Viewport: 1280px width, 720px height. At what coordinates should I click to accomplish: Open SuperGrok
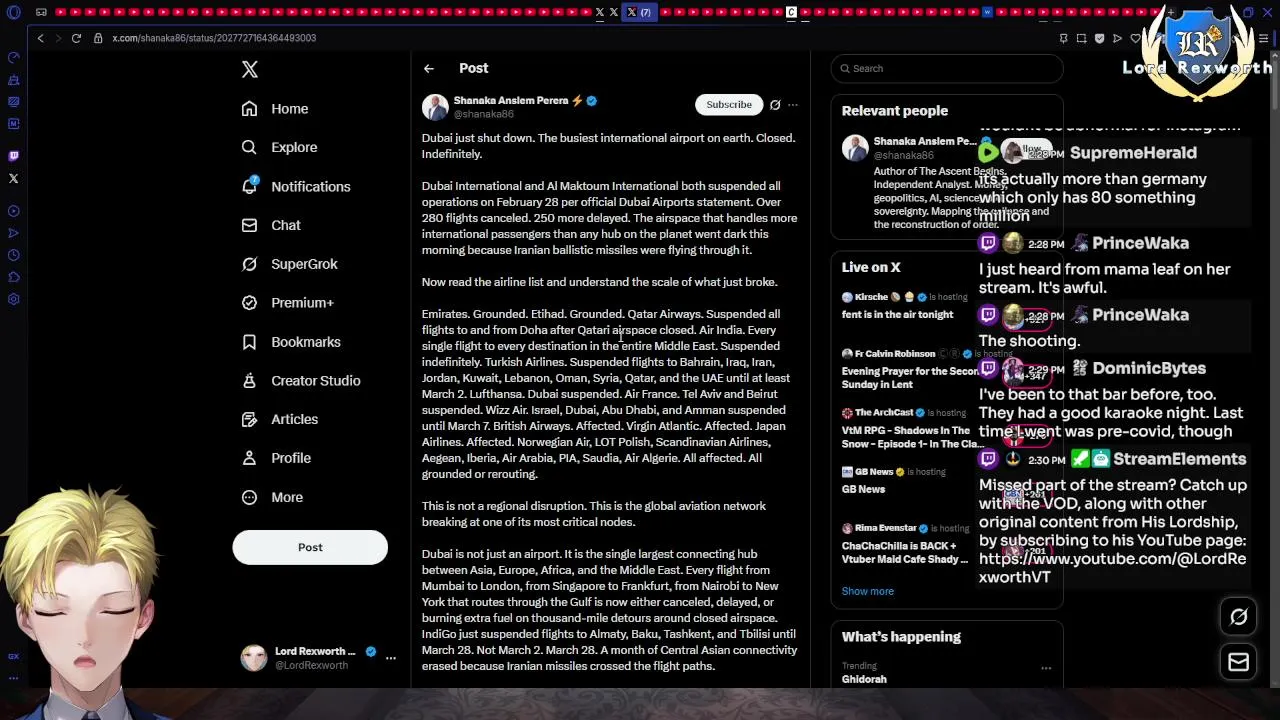290,264
